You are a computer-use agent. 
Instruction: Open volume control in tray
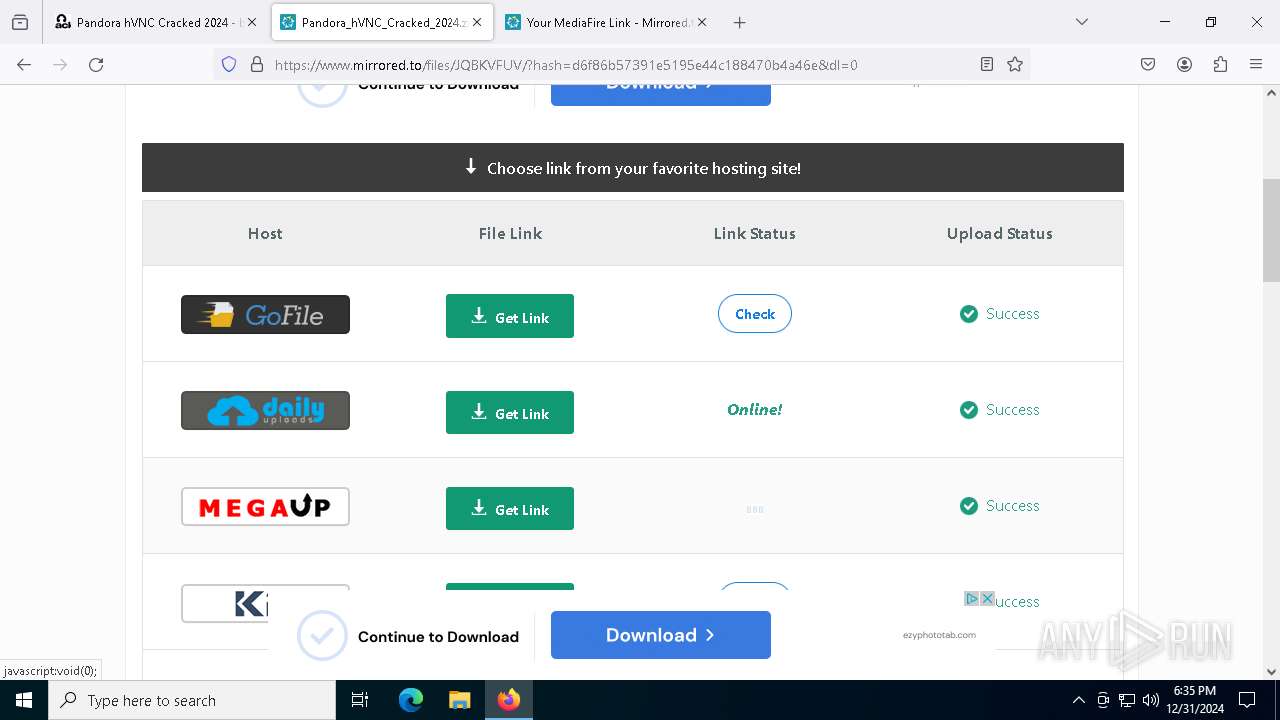[1150, 700]
